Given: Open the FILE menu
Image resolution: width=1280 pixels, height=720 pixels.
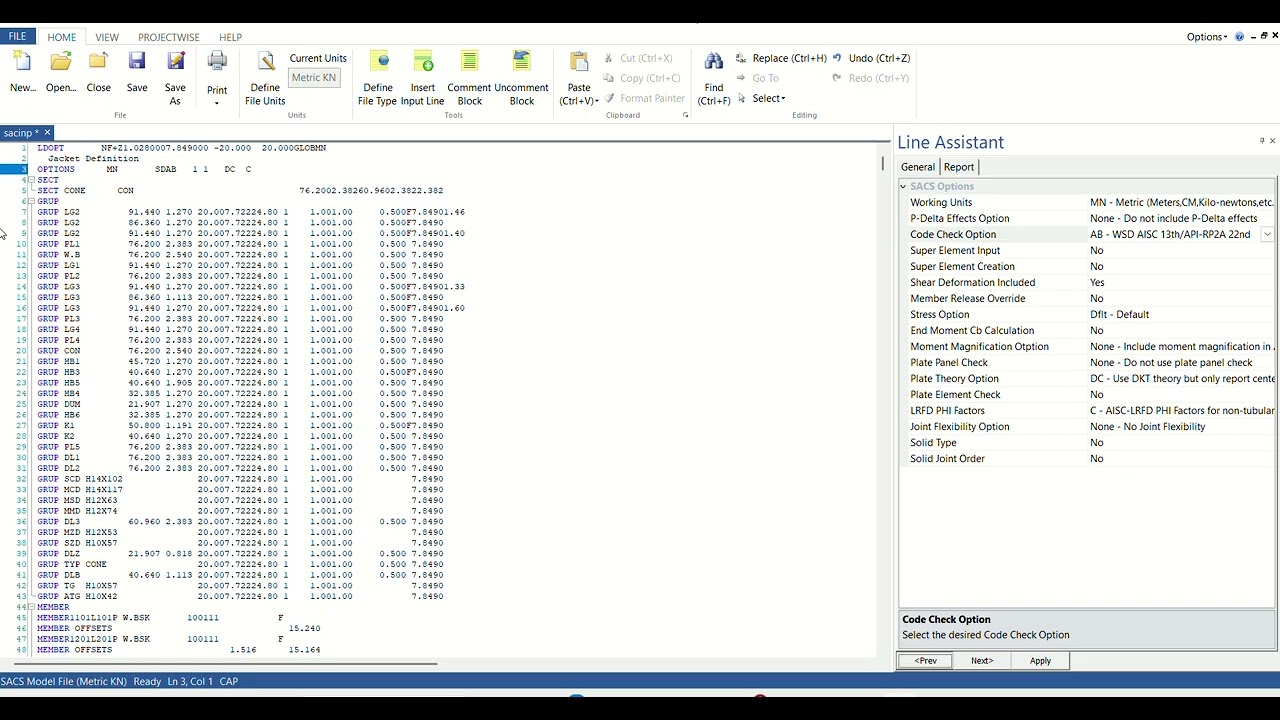Looking at the screenshot, I should (x=18, y=37).
